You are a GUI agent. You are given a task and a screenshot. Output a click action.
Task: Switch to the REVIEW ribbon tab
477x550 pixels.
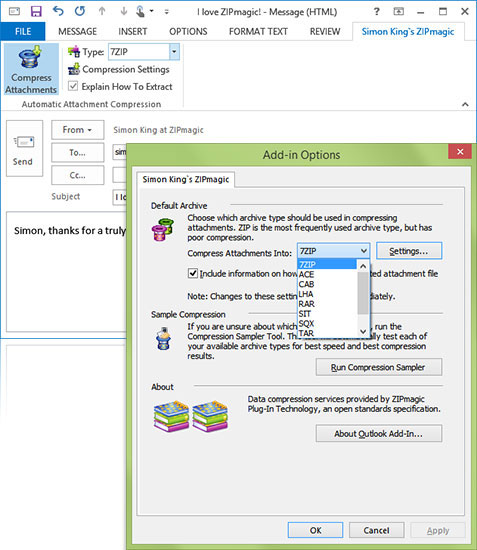(325, 32)
